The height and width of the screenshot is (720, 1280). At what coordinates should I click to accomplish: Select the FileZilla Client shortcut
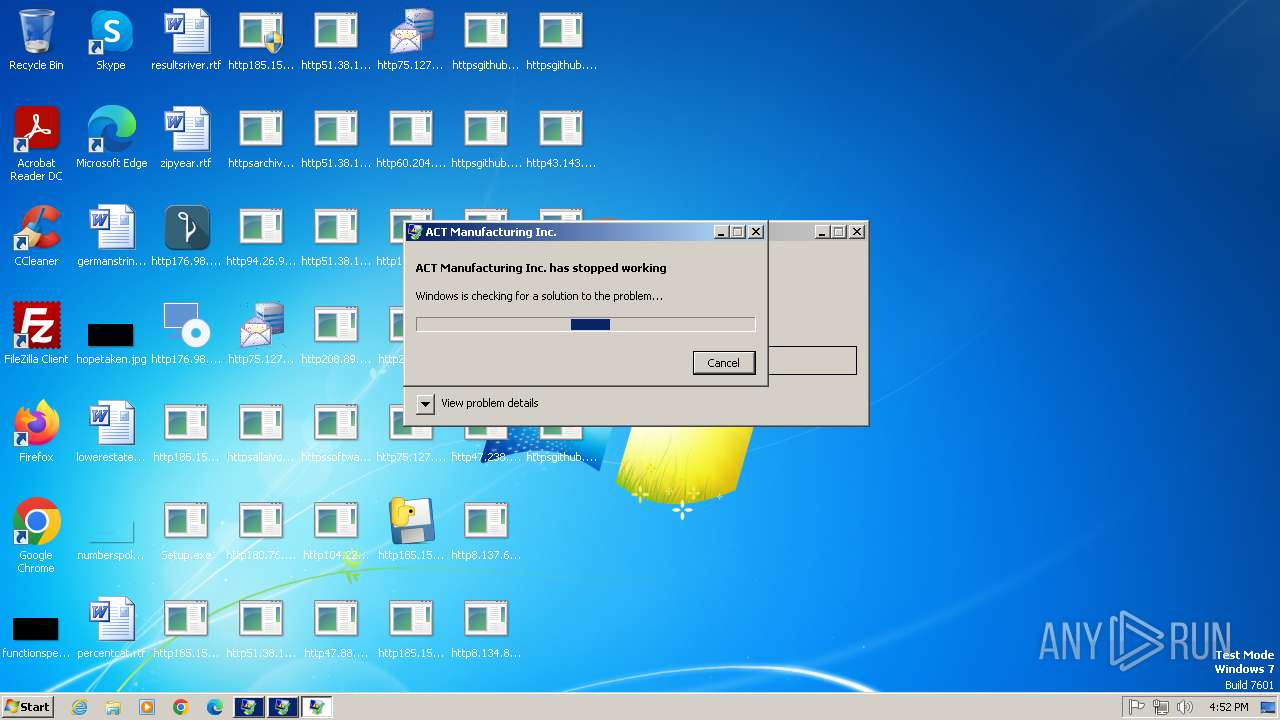coord(36,335)
